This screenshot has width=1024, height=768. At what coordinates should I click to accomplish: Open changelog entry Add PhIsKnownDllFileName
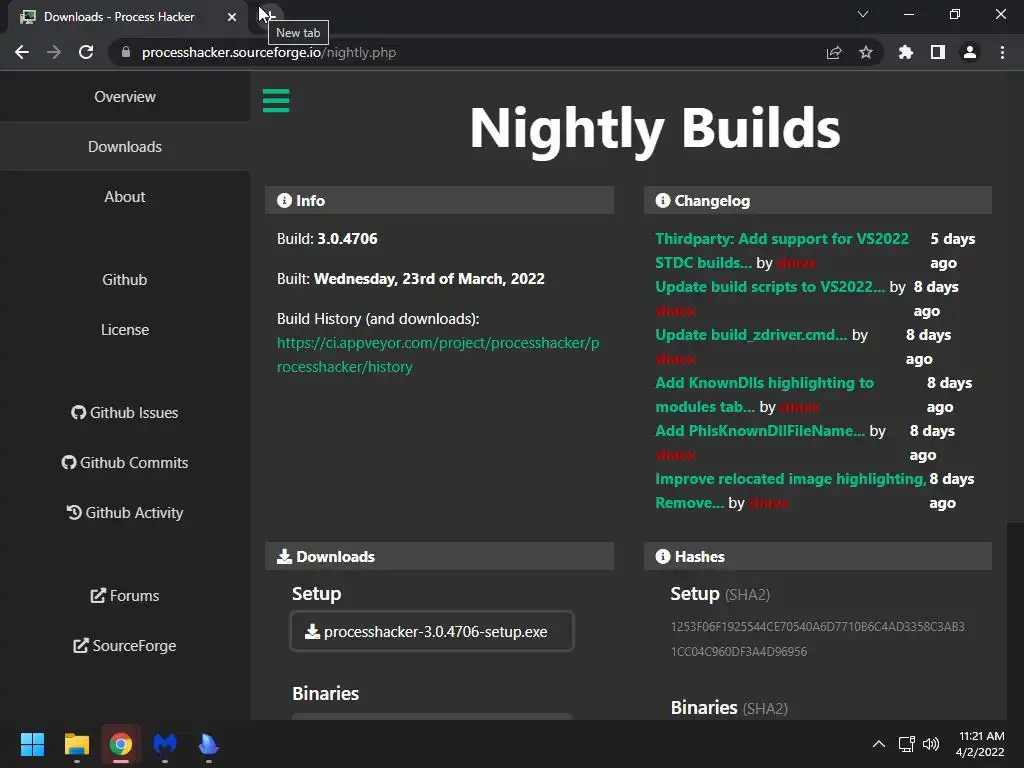[x=760, y=431]
